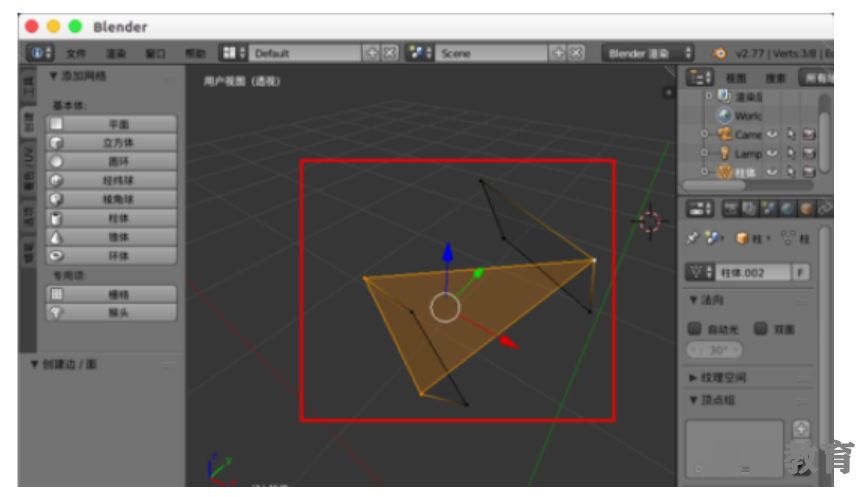Image resolution: width=861 pixels, height=497 pixels.
Task: Toggle Camera visibility eye in Outliner
Action: 771,134
